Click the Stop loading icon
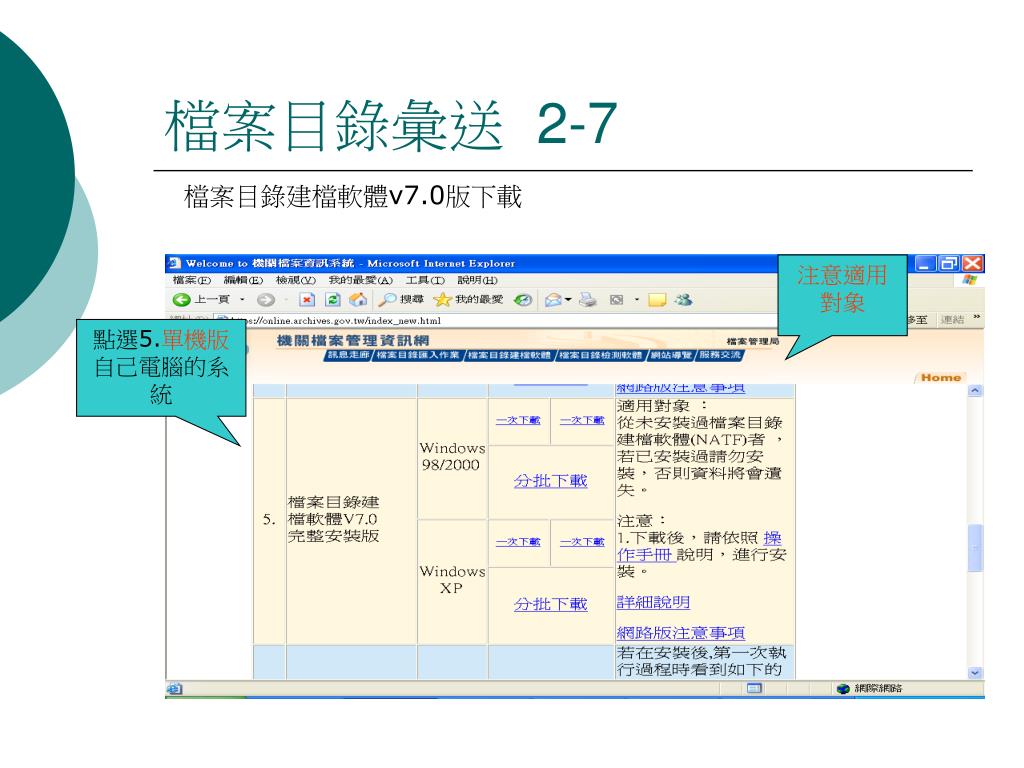The image size is (1024, 768). [307, 300]
